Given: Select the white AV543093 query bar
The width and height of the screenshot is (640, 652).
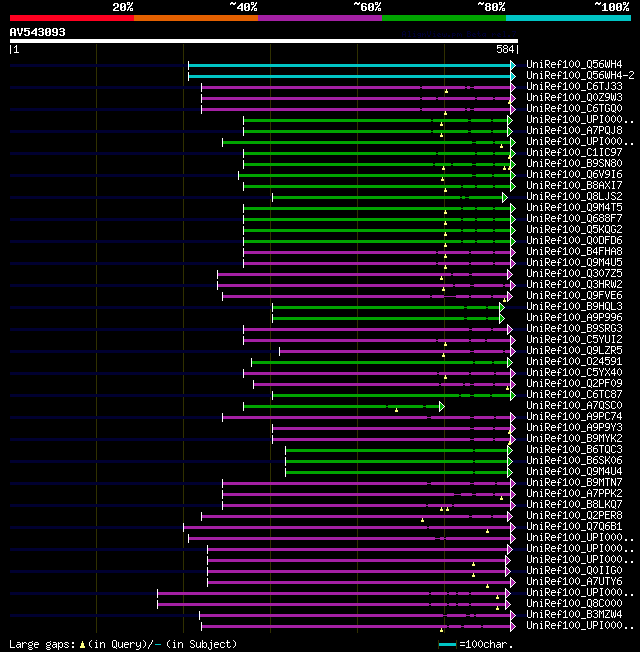Looking at the screenshot, I should [264, 41].
